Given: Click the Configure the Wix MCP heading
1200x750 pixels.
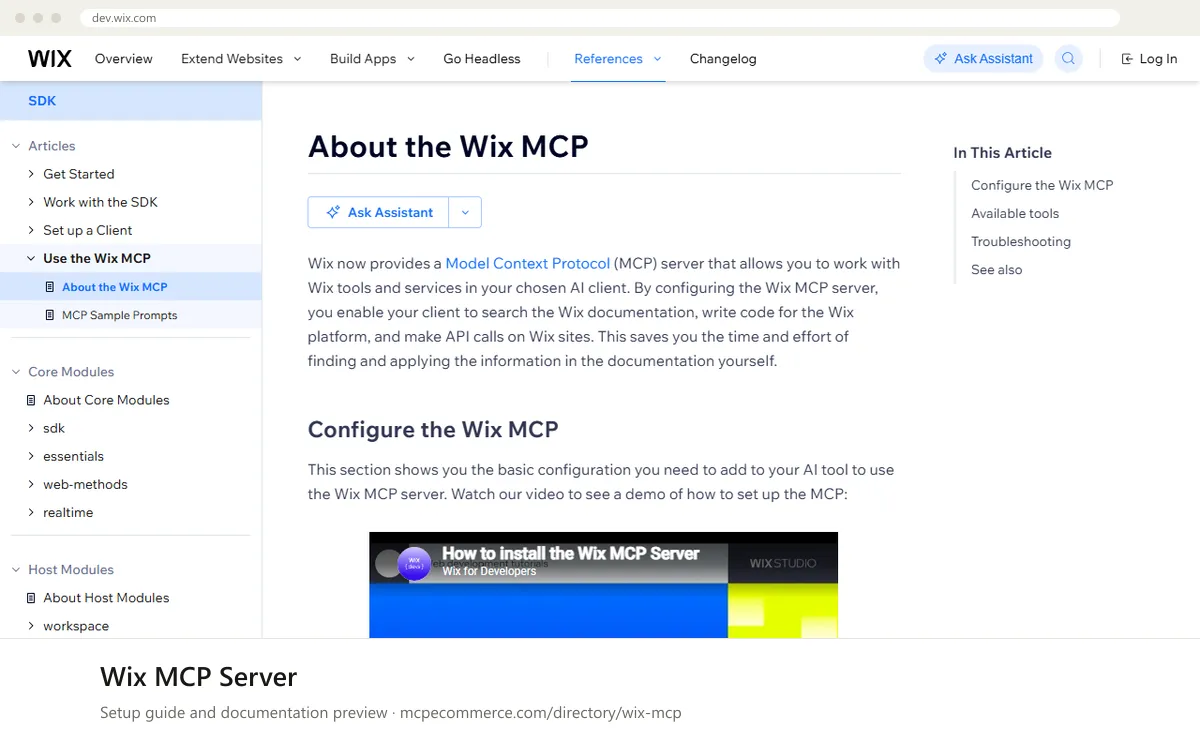Looking at the screenshot, I should [x=433, y=430].
